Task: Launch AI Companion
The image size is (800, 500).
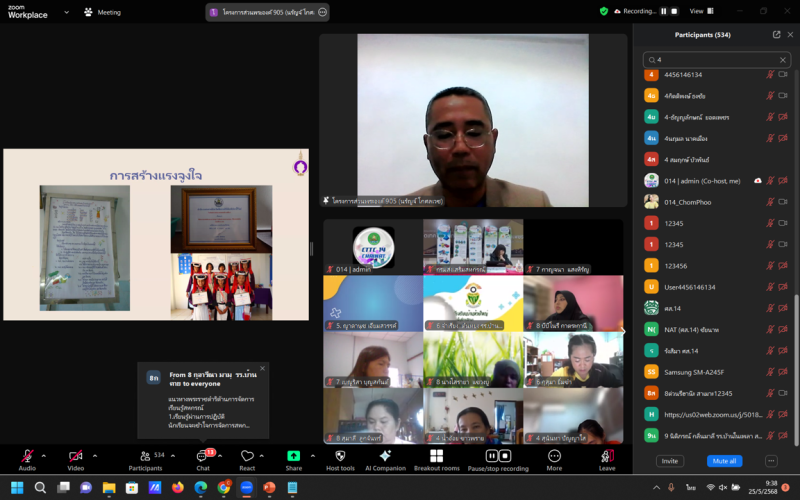Action: 385,460
